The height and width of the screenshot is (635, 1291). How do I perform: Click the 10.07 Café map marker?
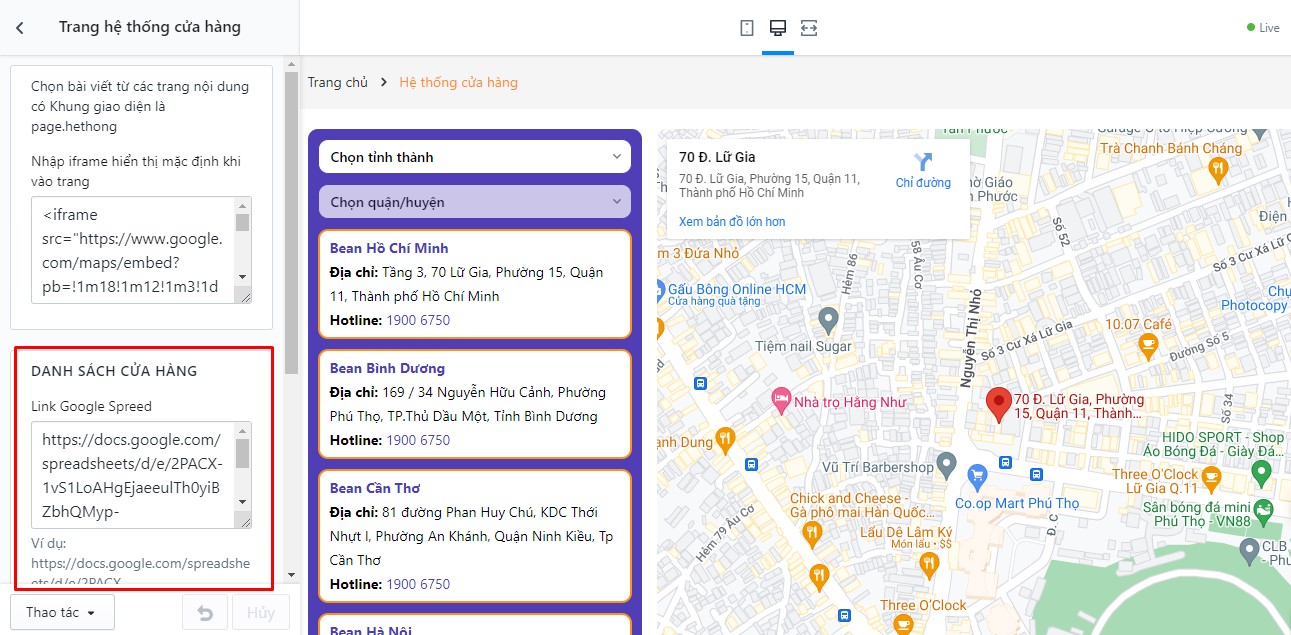tap(1148, 346)
